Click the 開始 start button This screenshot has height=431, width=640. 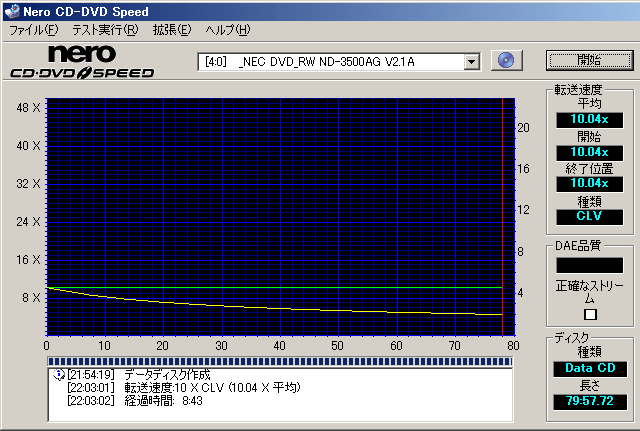click(x=589, y=60)
